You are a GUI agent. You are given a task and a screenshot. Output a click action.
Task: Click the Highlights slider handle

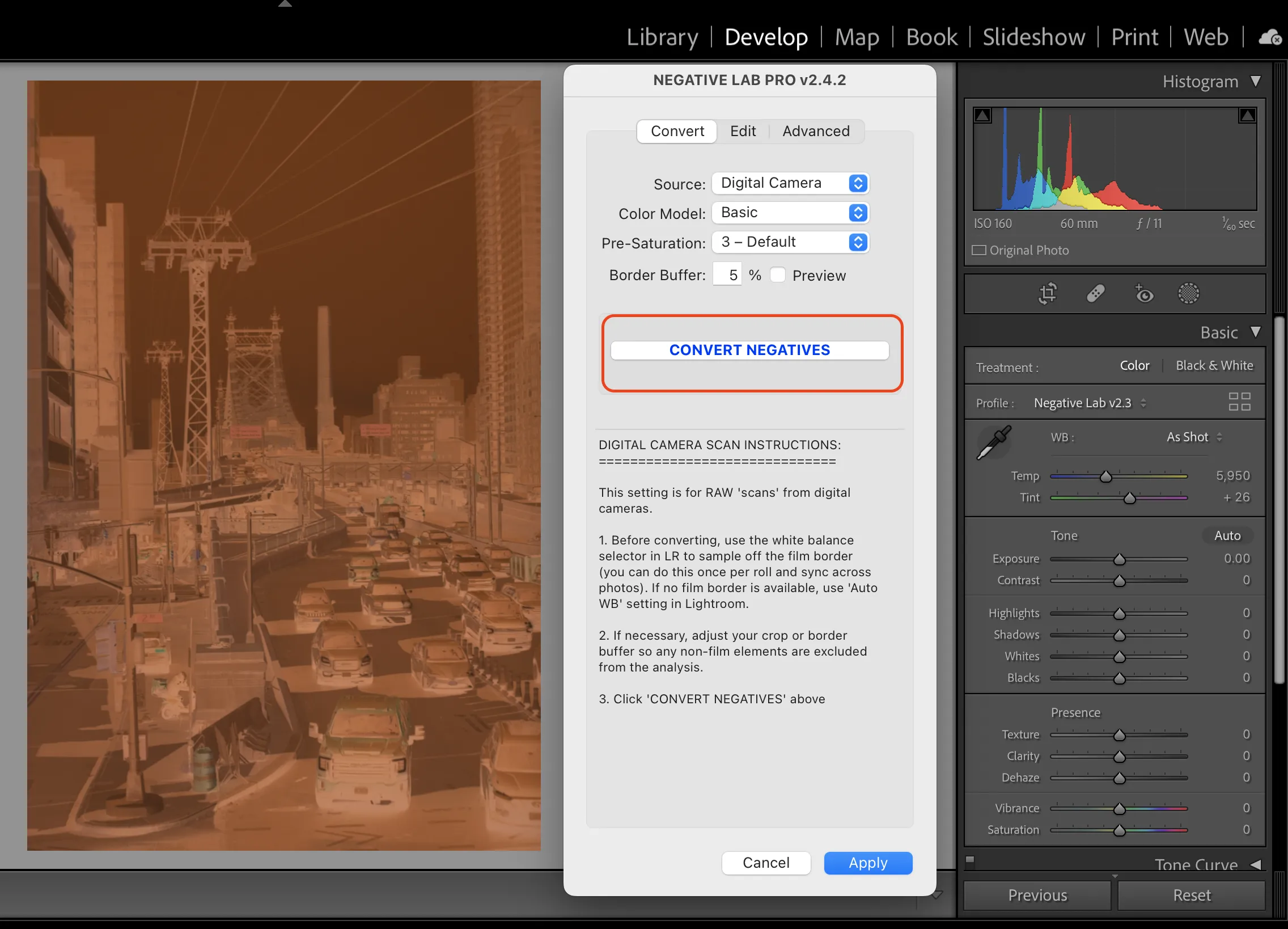click(x=1119, y=614)
